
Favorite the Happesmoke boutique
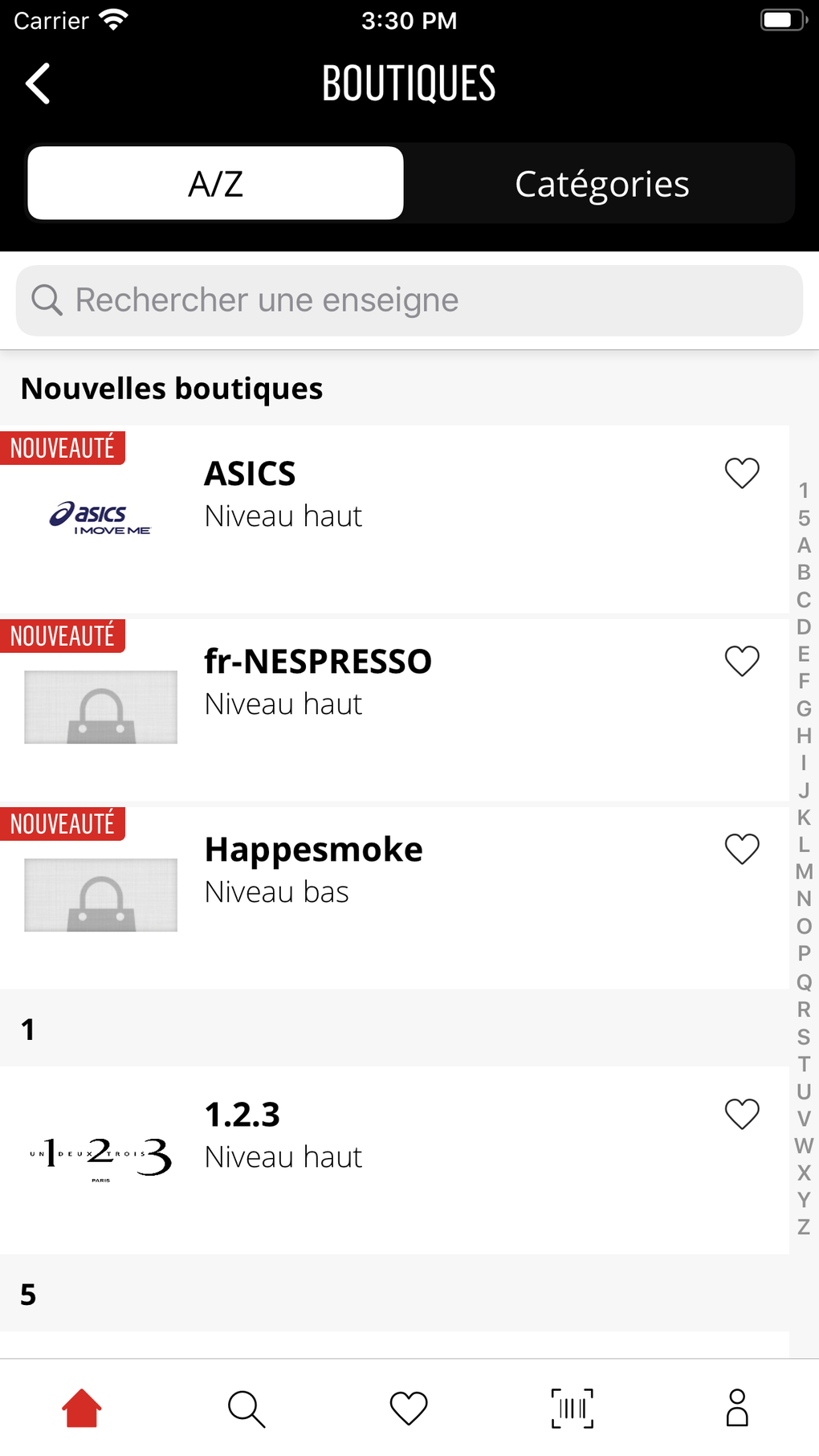[x=742, y=849]
